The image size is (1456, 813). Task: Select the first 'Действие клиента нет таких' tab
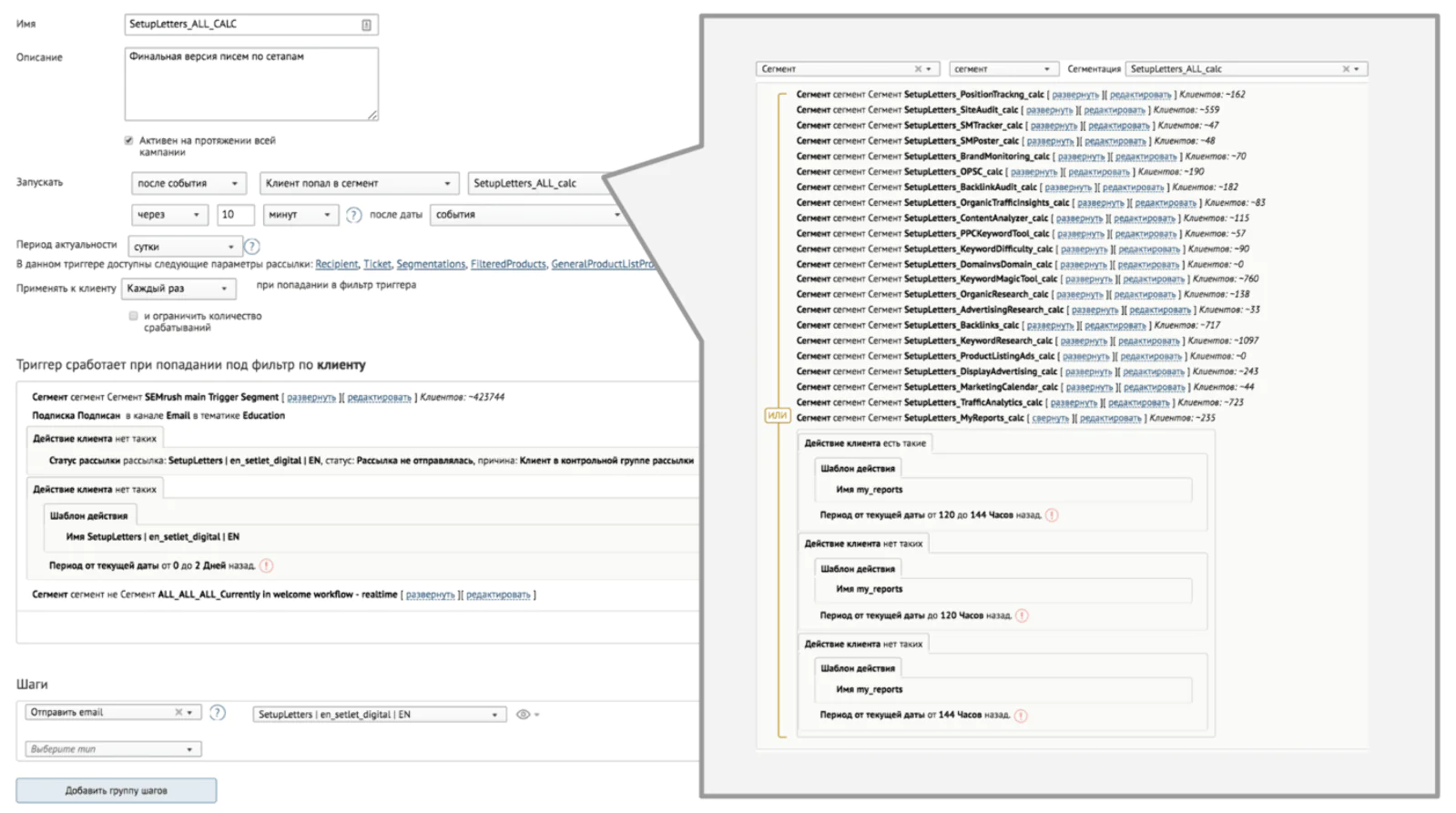95,439
